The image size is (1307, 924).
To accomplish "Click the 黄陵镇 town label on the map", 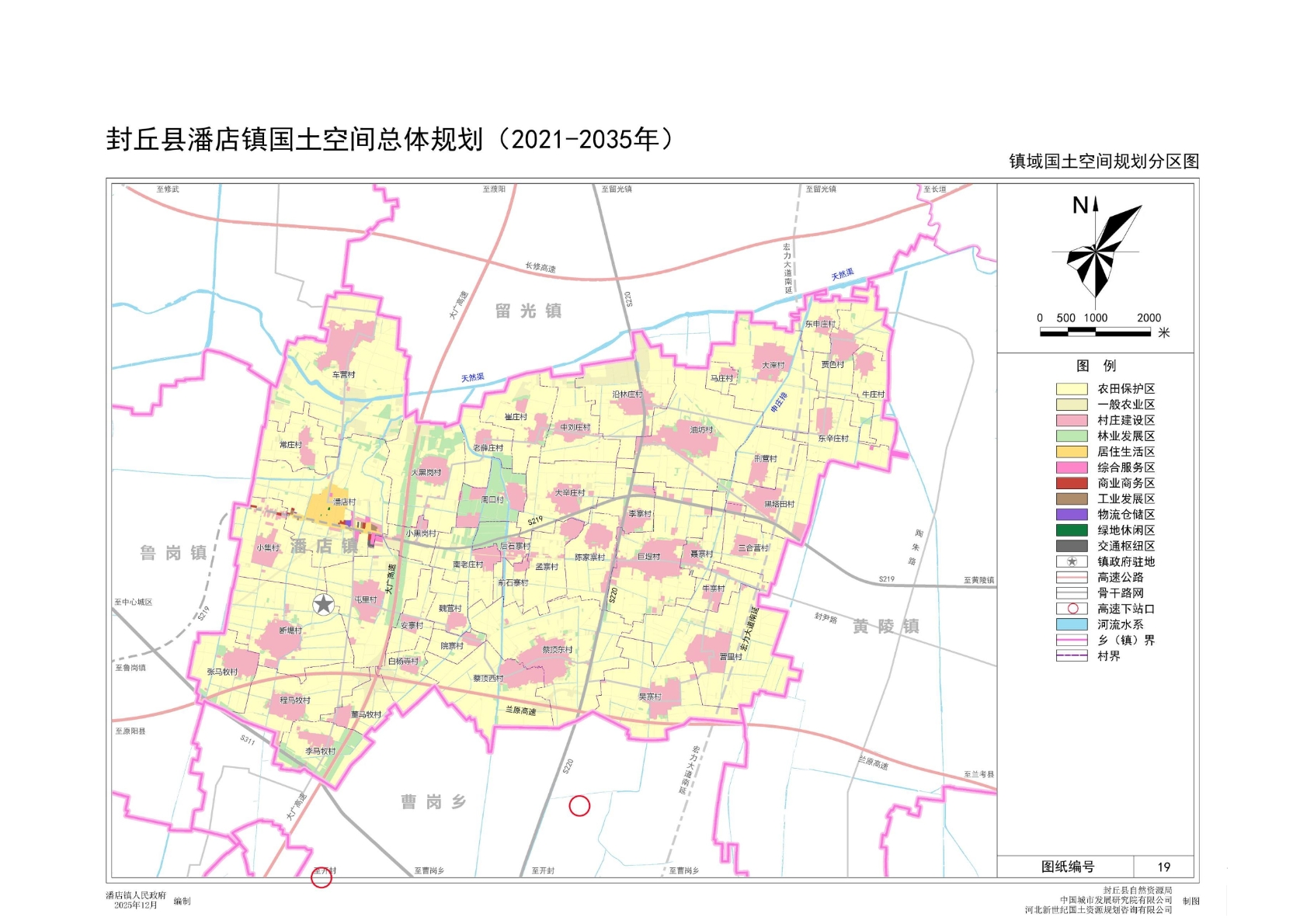I will pyautogui.click(x=886, y=627).
